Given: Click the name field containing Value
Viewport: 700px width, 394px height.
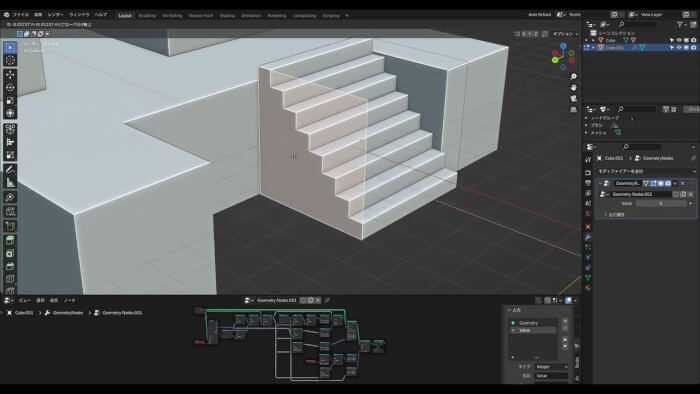Looking at the screenshot, I should click(x=551, y=376).
